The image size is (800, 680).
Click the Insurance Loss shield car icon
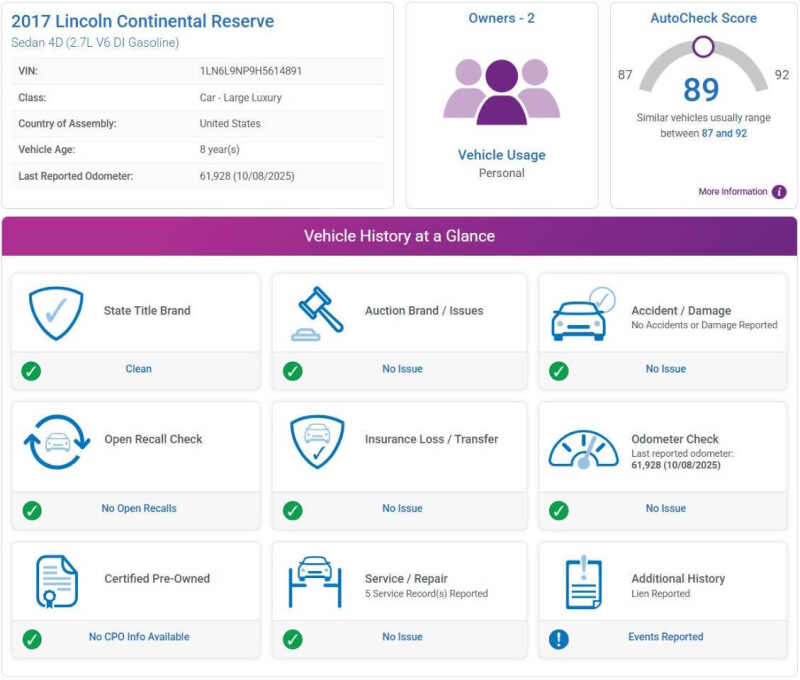coord(317,441)
